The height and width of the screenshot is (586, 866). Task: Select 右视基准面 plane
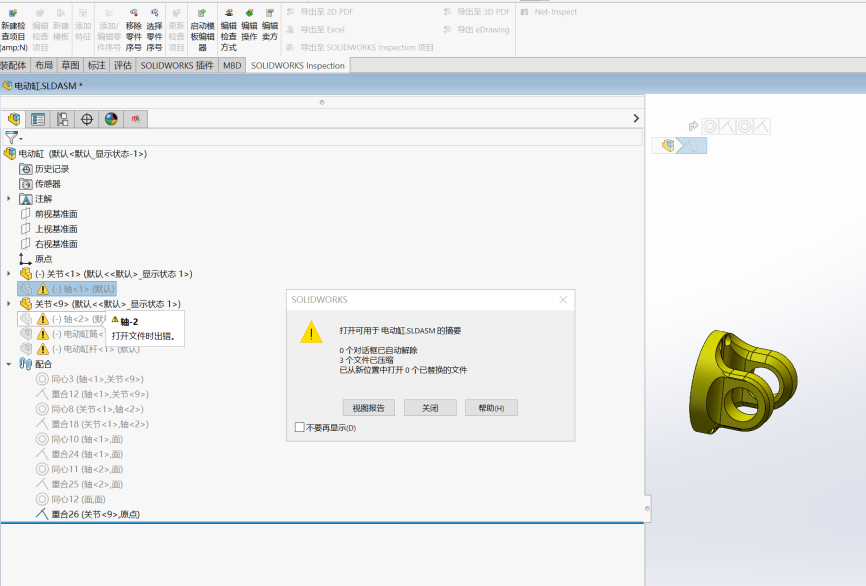pyautogui.click(x=49, y=244)
